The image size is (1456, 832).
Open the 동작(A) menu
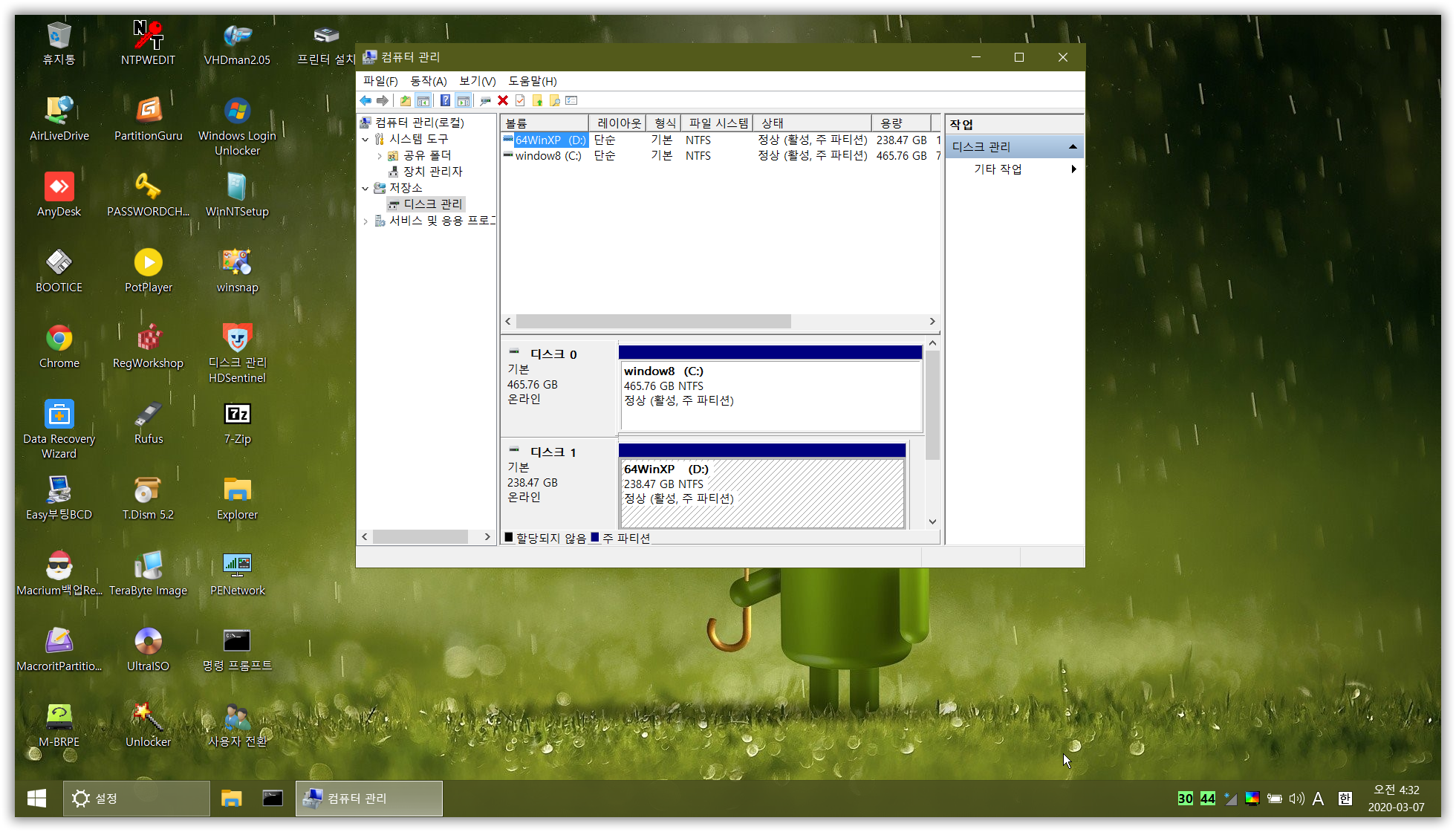tap(429, 81)
